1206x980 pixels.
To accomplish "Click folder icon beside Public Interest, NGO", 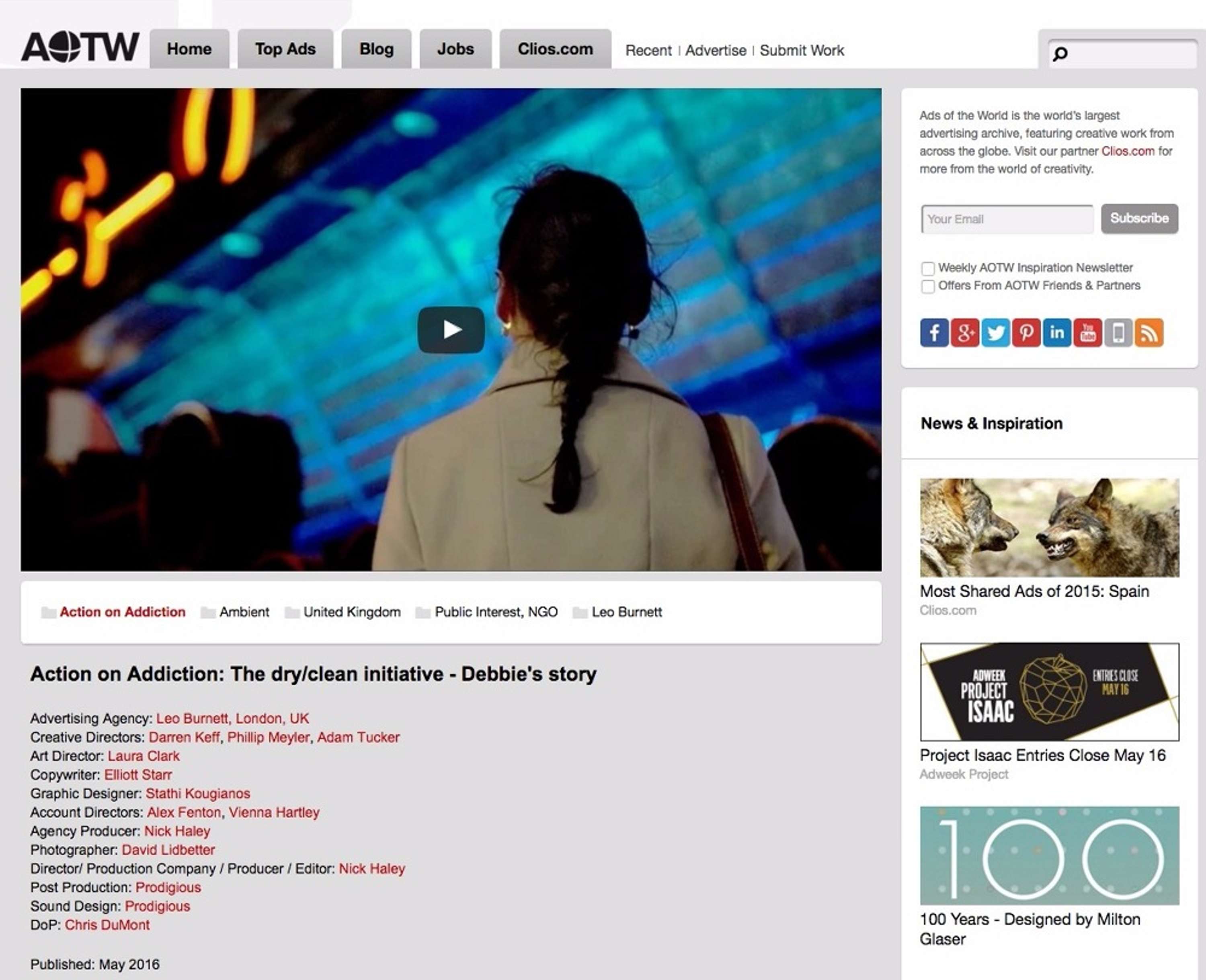I will tap(423, 612).
